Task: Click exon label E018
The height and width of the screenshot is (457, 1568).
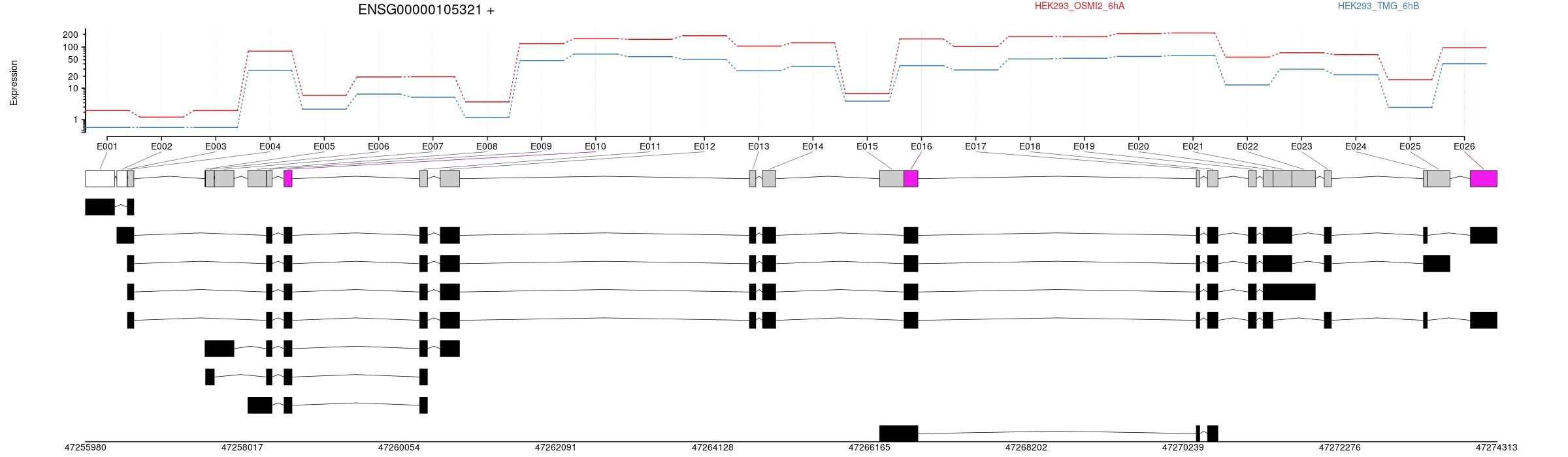Action: tap(1030, 146)
